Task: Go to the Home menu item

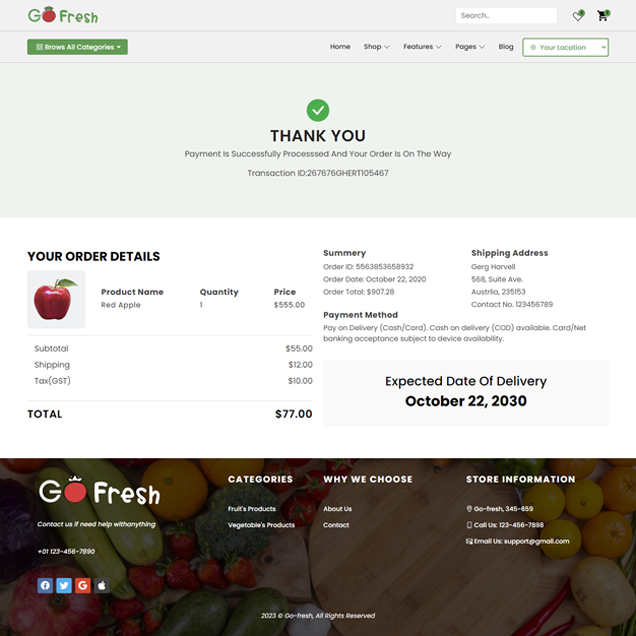Action: click(340, 47)
